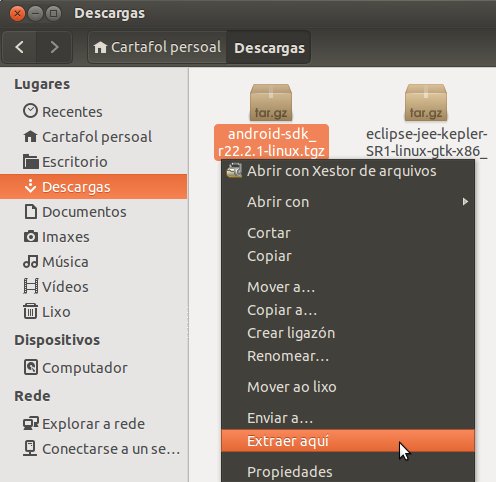This screenshot has width=496, height=482.
Task: Select file name eclipse-jee-kepler-SR1-linux-gtk-x86_
Action: [427, 142]
